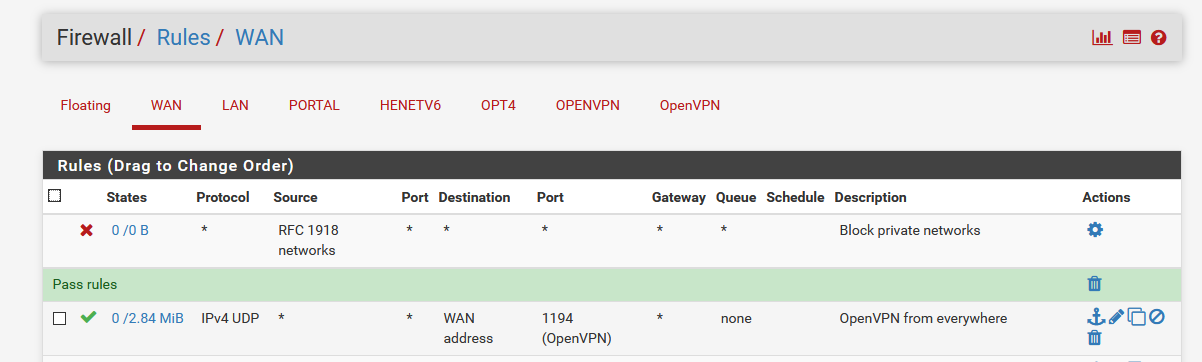Go to the PORTAL tab

click(x=314, y=105)
